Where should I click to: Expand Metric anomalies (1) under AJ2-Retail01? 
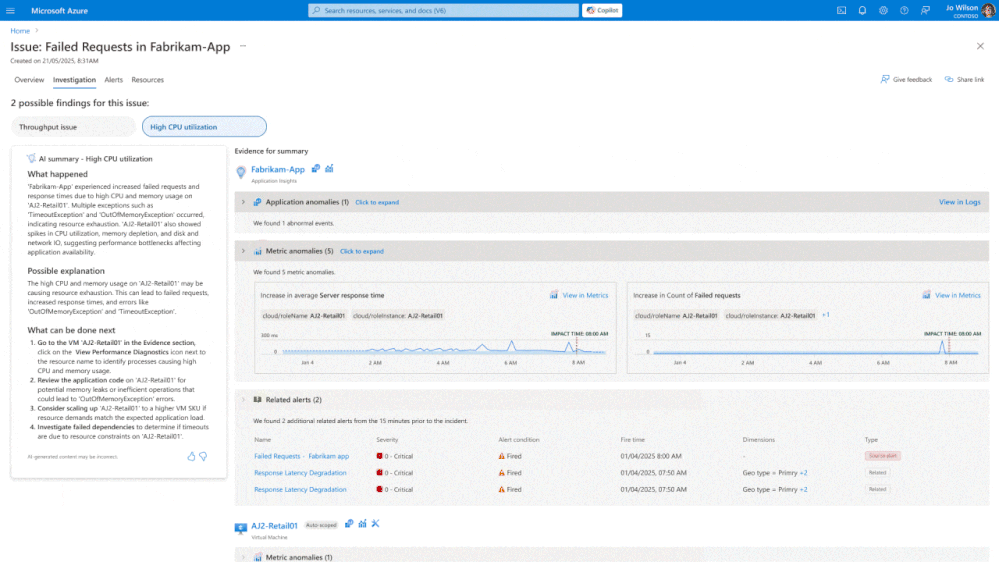(x=243, y=557)
